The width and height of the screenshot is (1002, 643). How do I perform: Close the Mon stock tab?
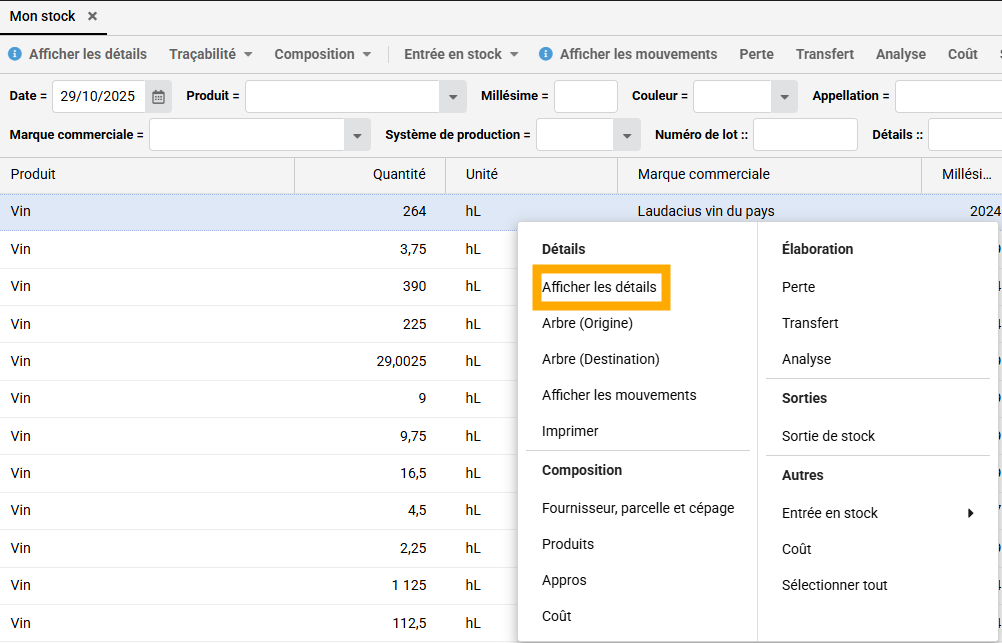[92, 17]
